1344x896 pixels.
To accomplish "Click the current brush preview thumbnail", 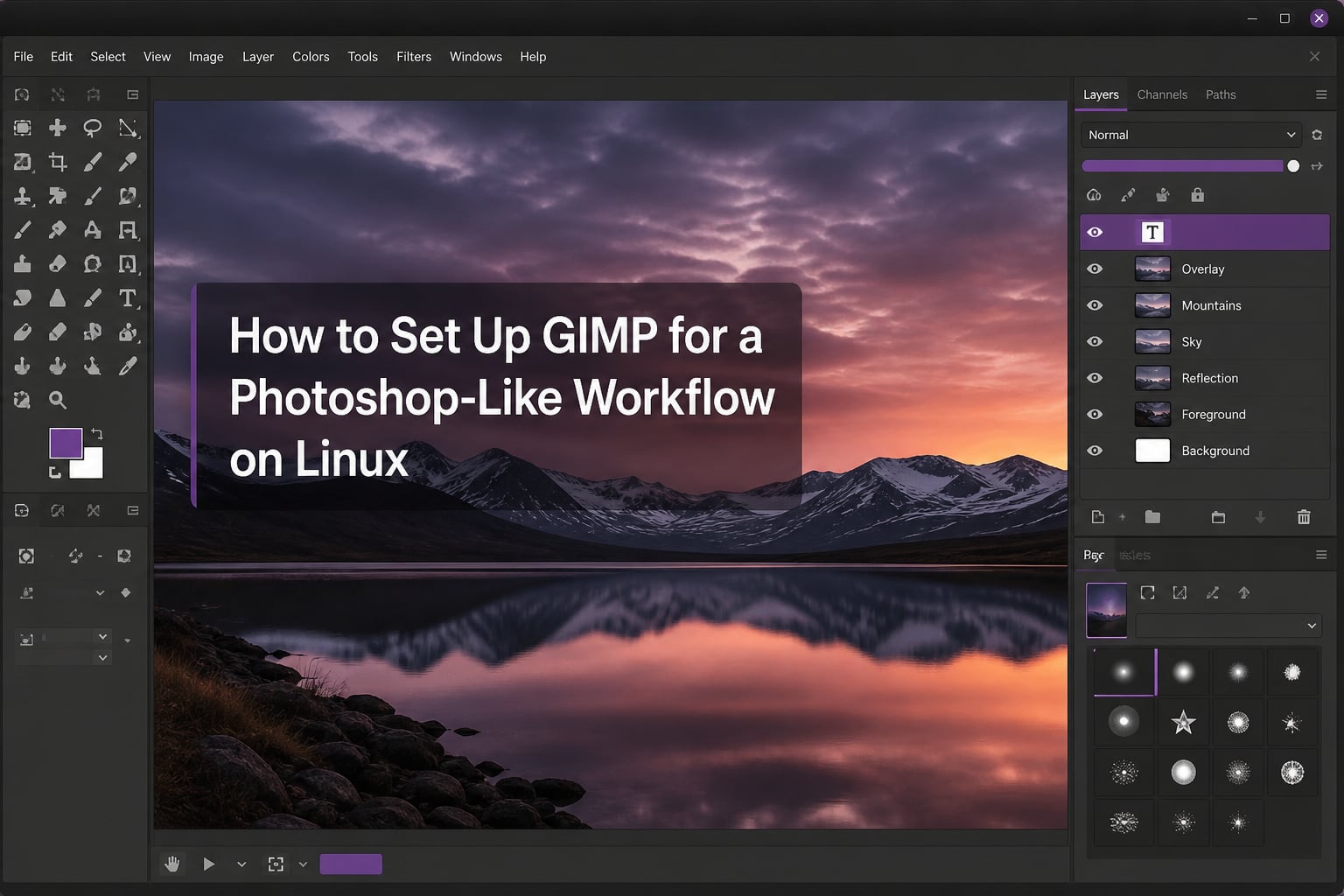I will pos(1106,610).
